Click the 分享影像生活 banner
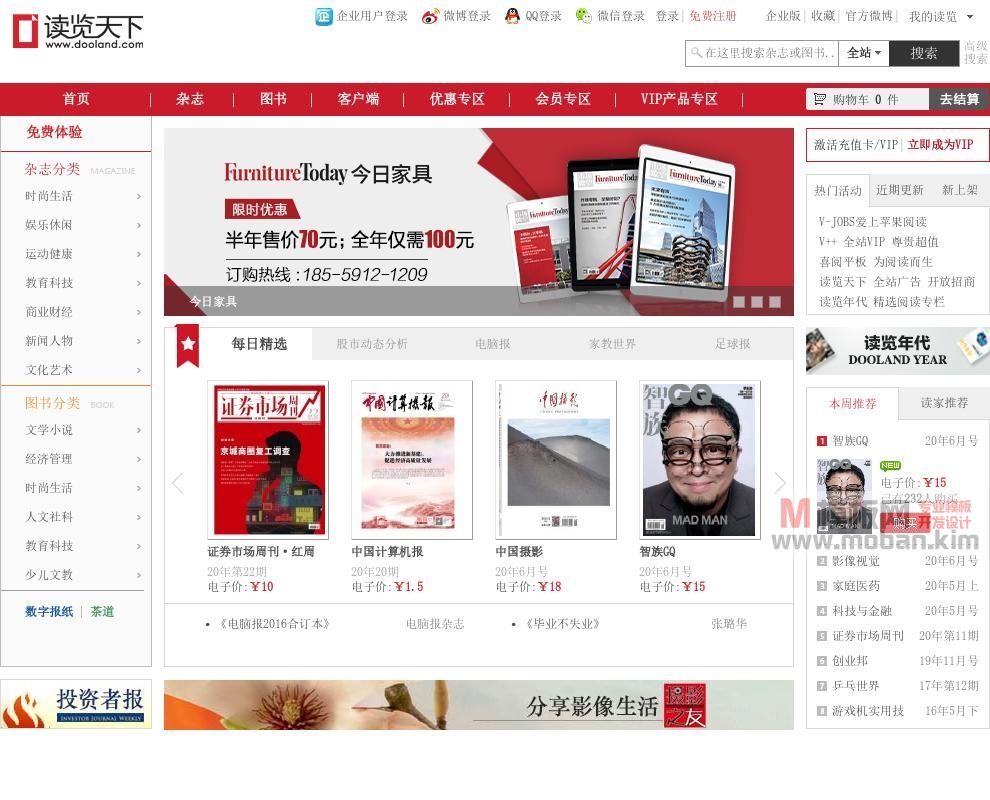 (479, 705)
